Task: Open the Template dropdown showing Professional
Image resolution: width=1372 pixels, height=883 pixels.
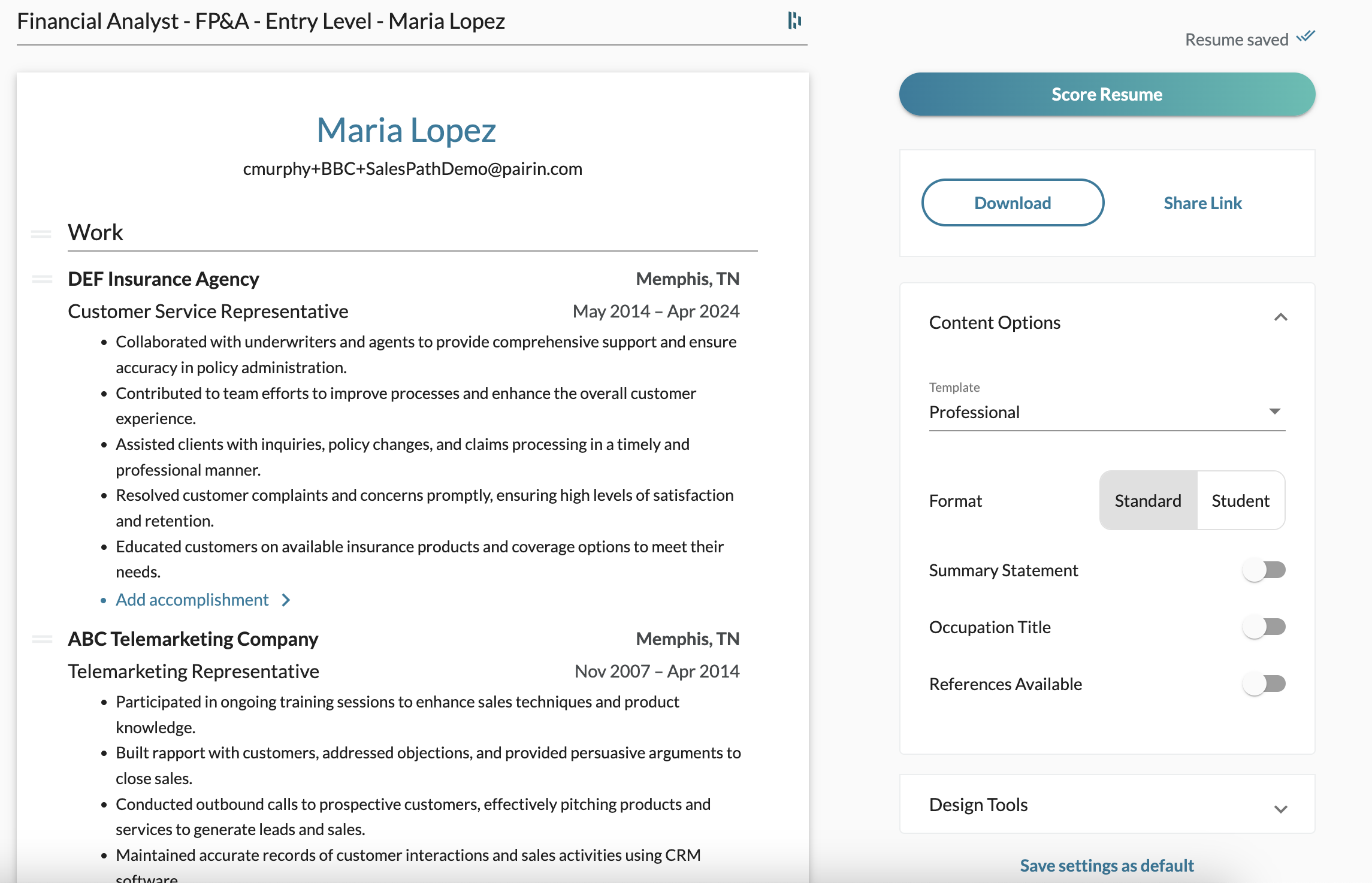Action: coord(1106,412)
